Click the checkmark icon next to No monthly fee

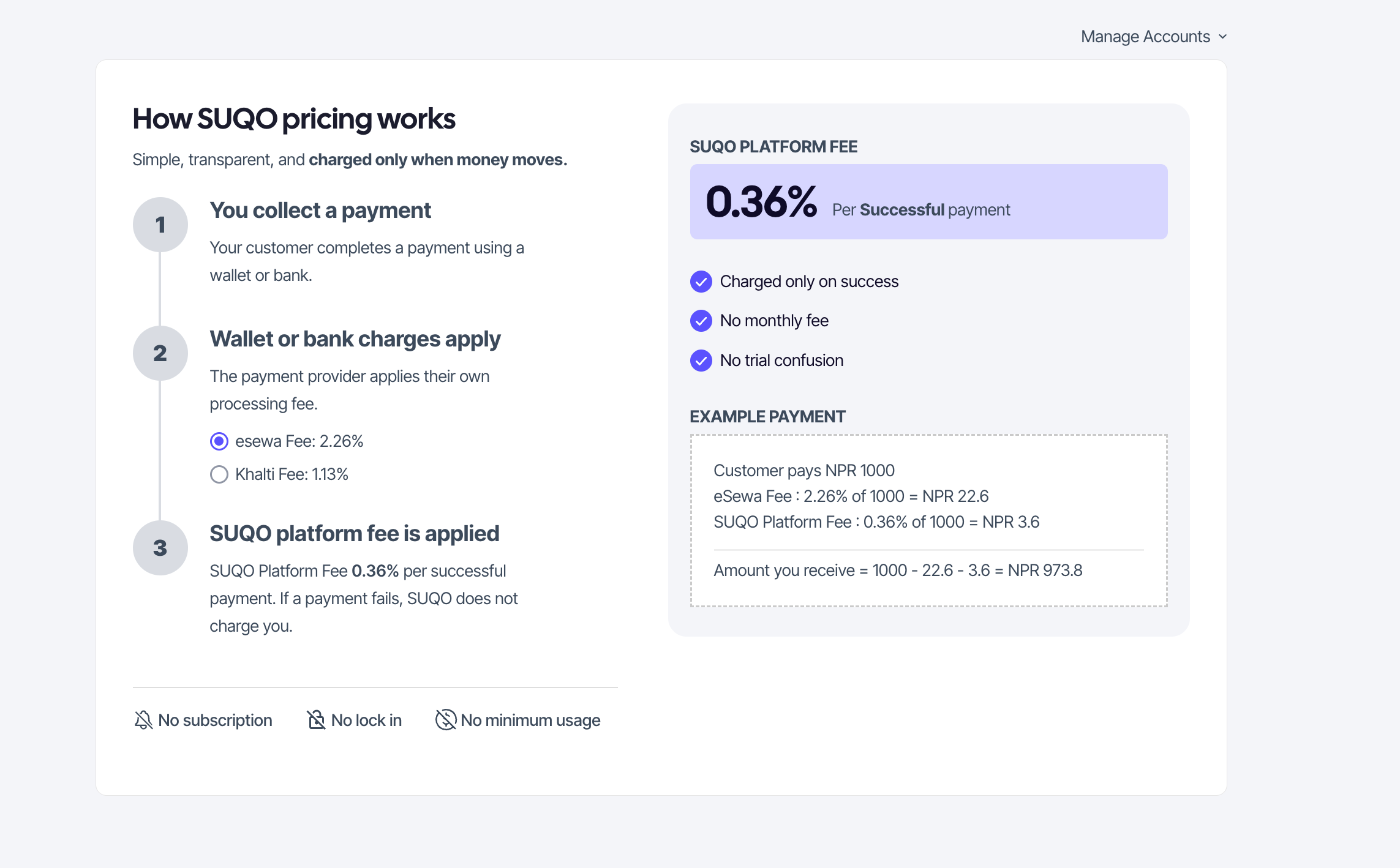pos(701,321)
